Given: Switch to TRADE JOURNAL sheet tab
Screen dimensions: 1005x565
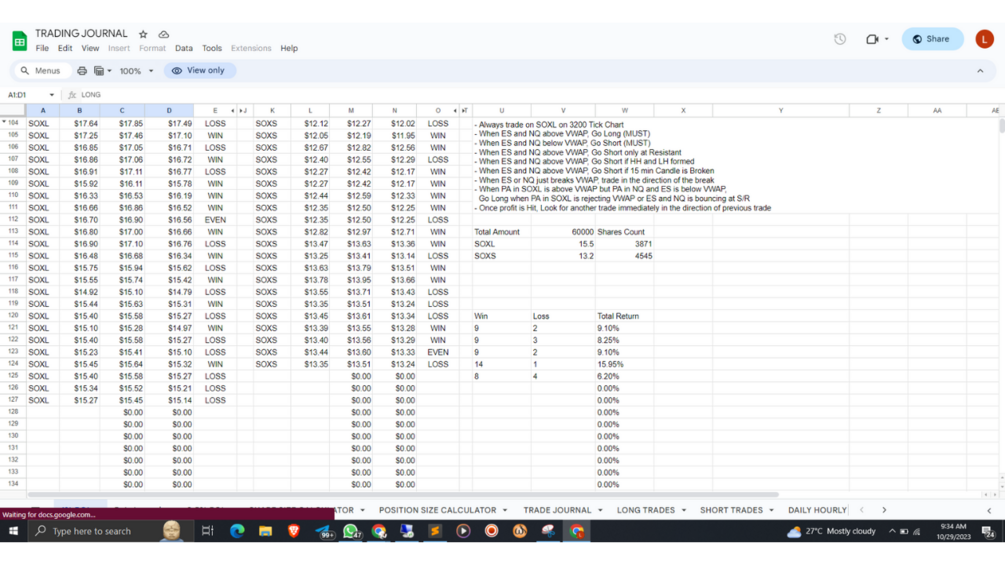Looking at the screenshot, I should (x=557, y=511).
